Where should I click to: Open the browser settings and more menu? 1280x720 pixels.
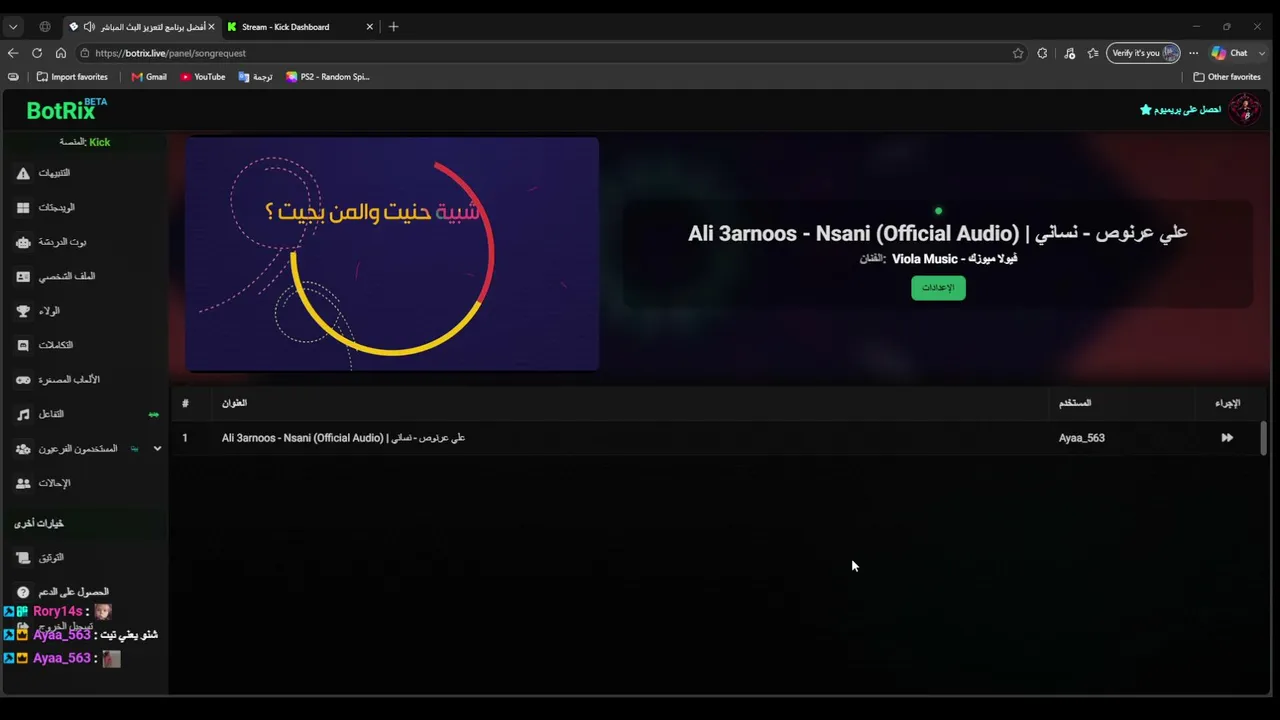[1193, 53]
